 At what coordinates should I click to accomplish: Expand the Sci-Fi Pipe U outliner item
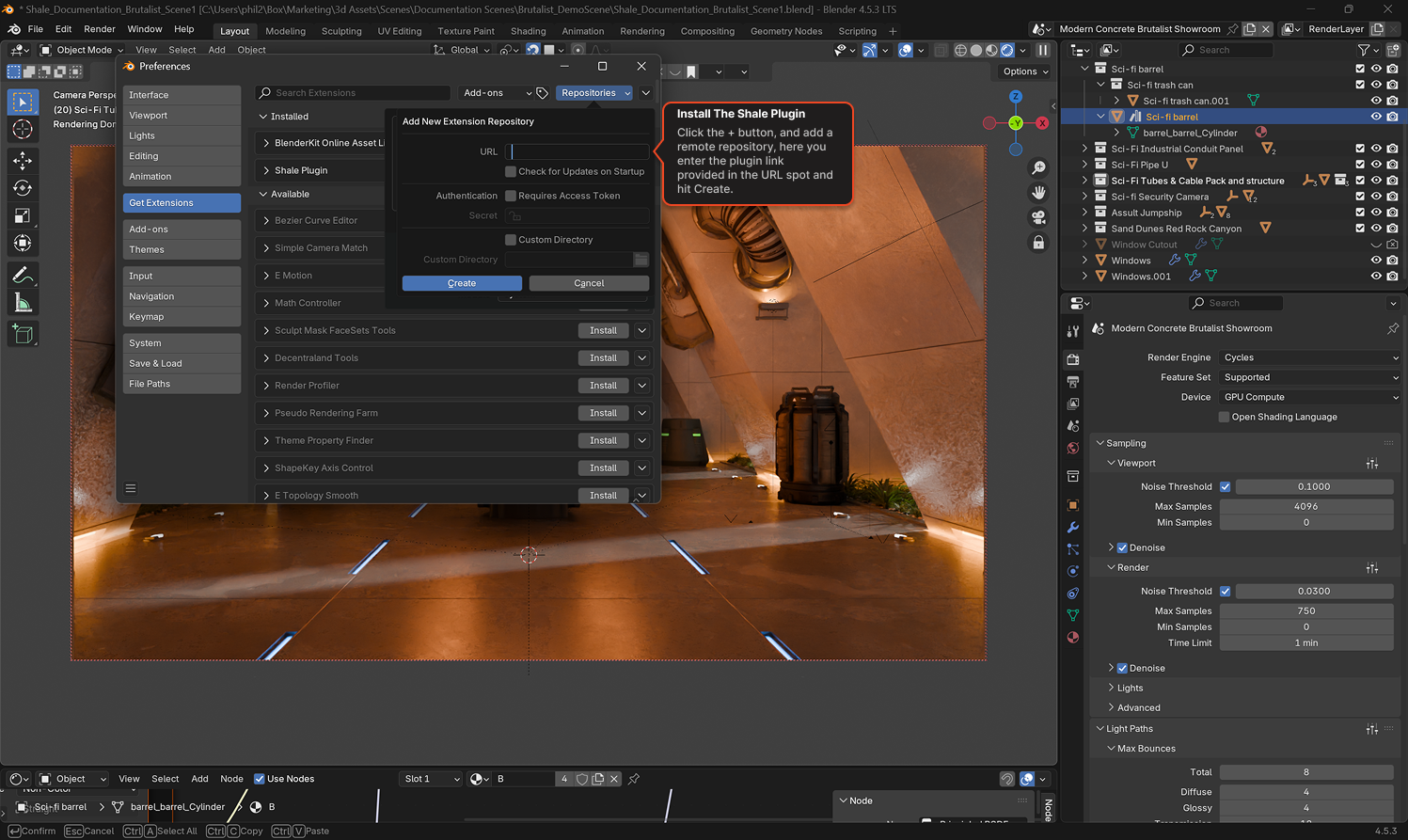(x=1085, y=165)
